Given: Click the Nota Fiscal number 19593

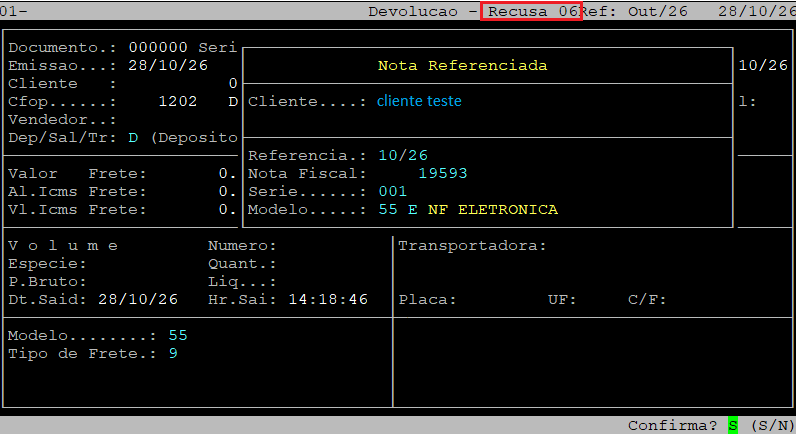Looking at the screenshot, I should (x=443, y=174).
